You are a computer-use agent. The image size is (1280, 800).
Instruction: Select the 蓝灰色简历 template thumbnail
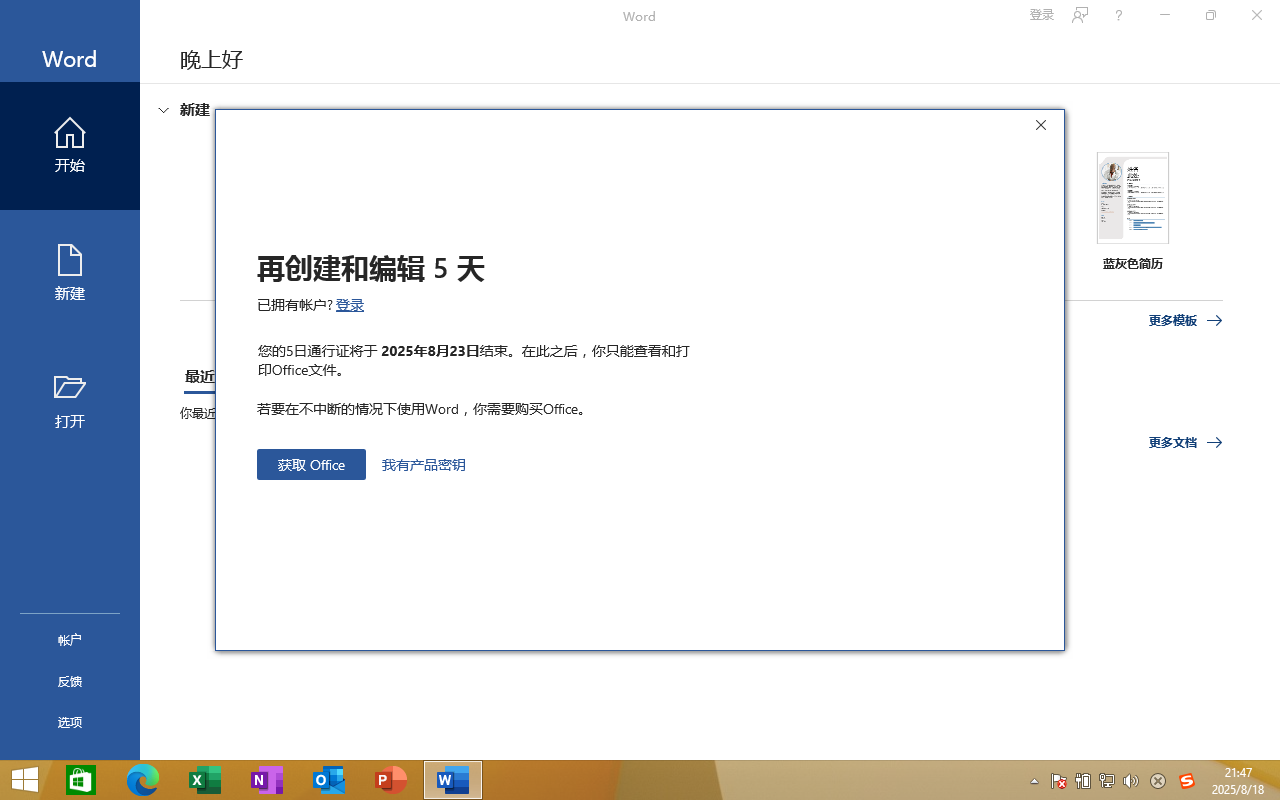click(1132, 198)
